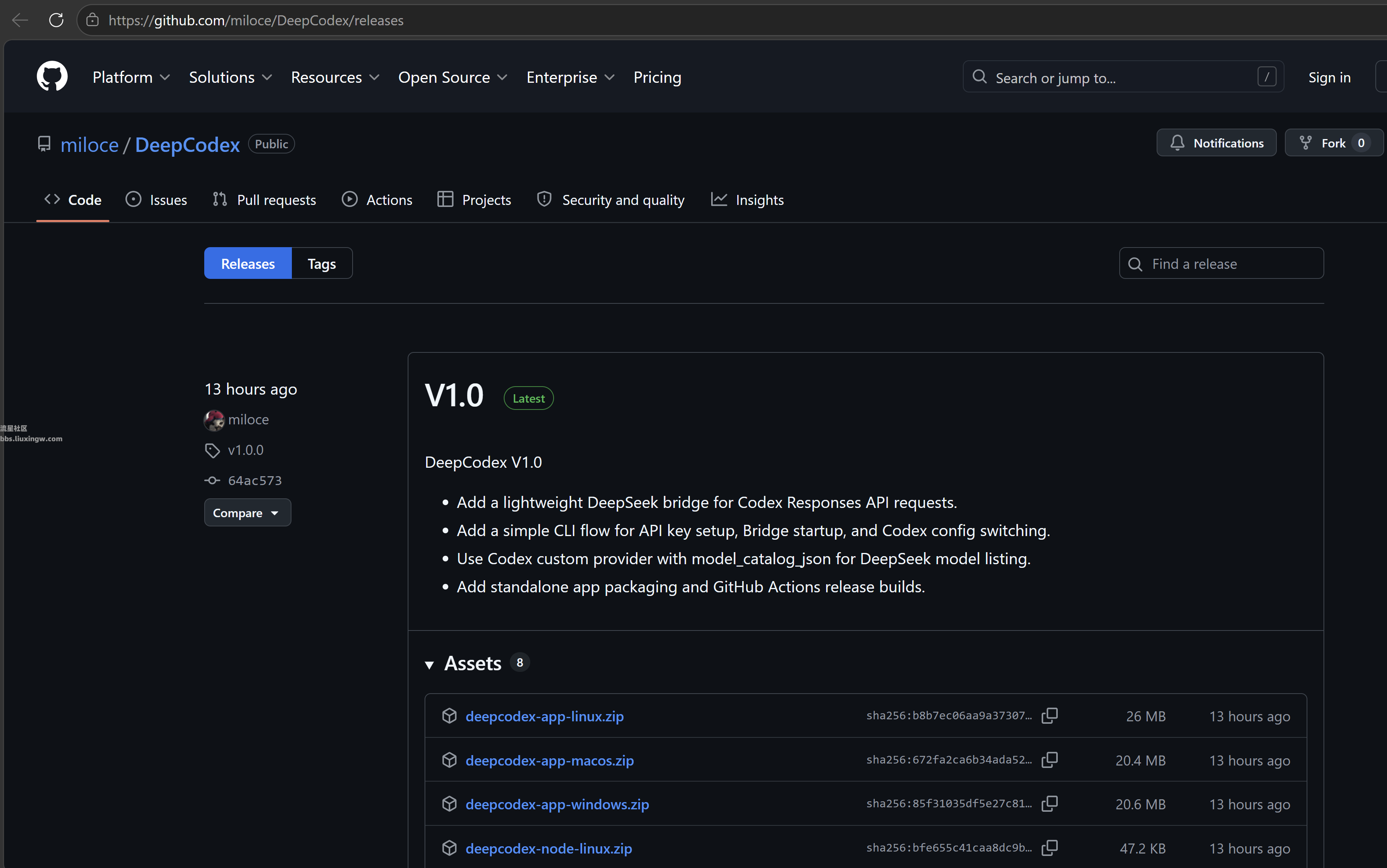This screenshot has height=868, width=1387.
Task: Focus the Search or jump to field
Action: point(1123,77)
